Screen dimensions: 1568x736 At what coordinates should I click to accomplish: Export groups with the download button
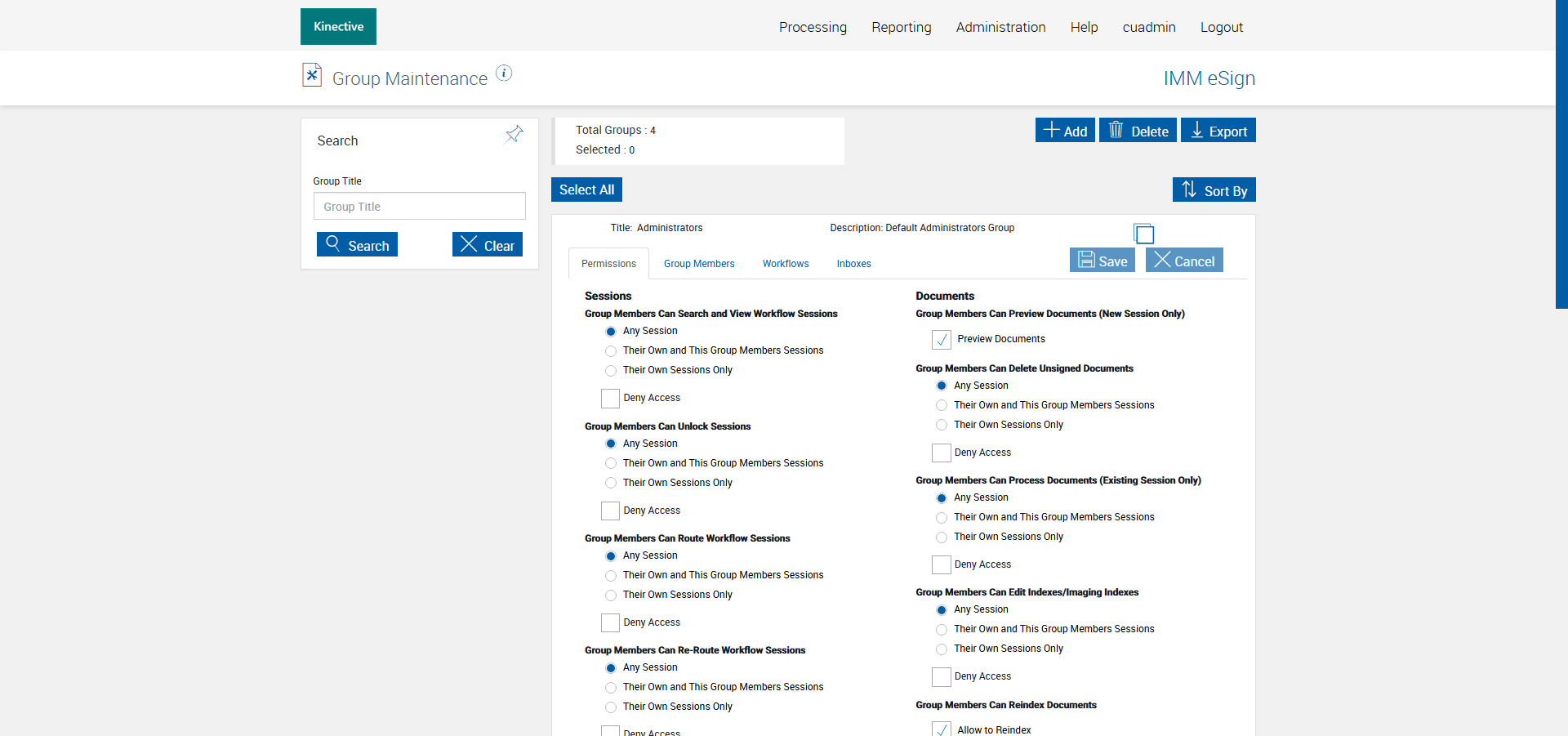[1218, 131]
